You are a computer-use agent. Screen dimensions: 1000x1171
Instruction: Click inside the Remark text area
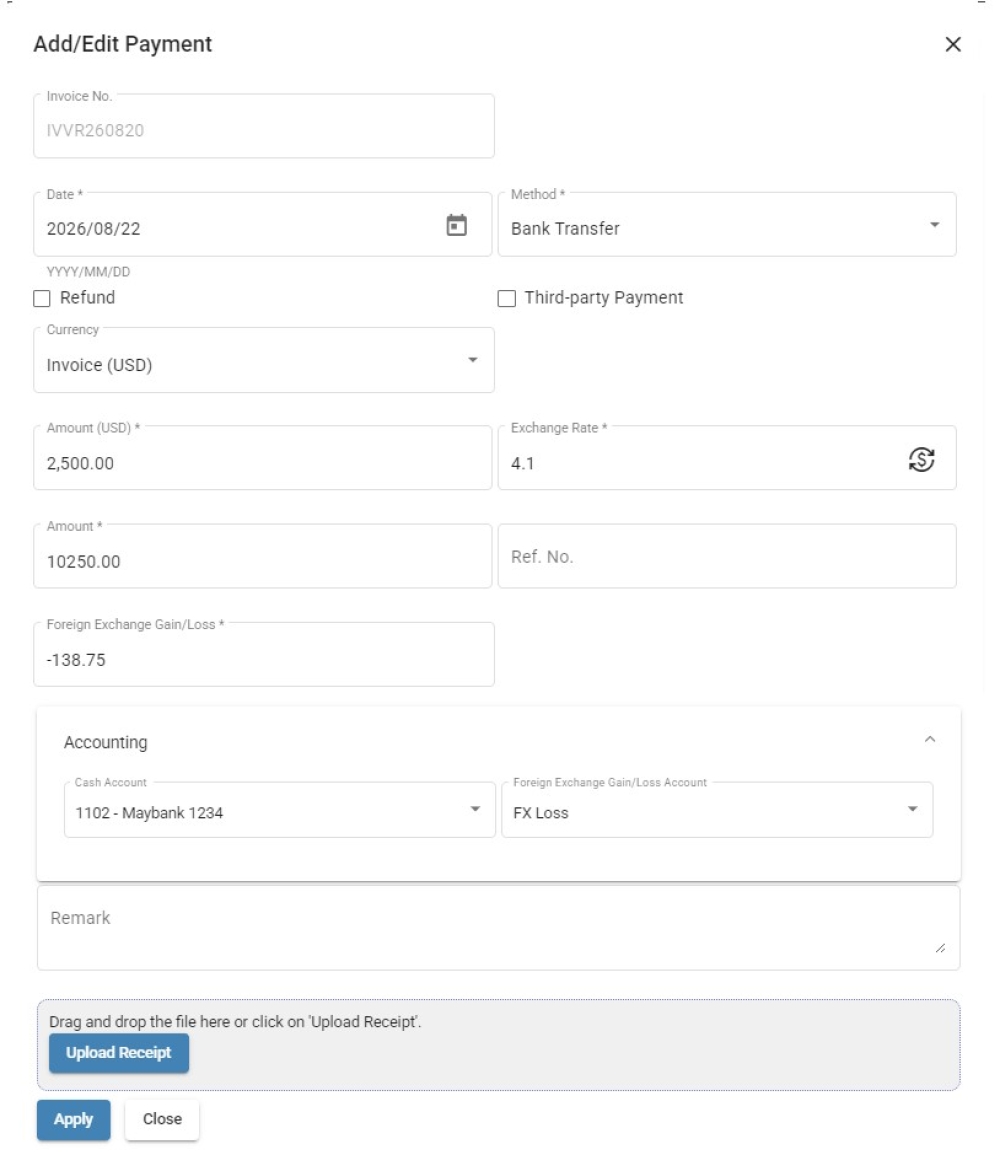498,928
